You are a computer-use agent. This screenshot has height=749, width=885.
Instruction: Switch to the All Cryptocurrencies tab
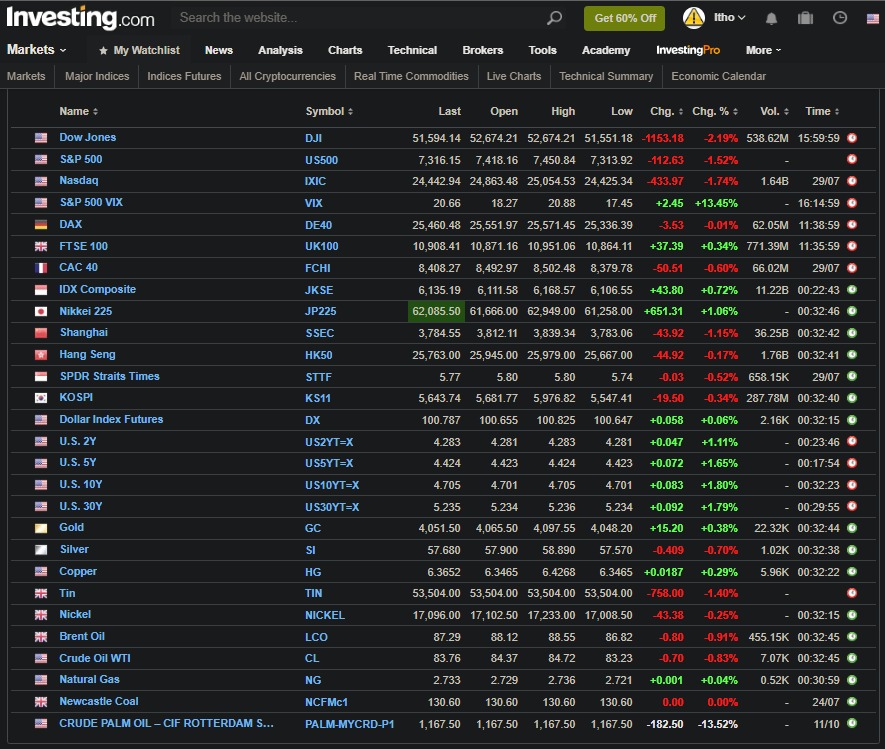click(288, 76)
